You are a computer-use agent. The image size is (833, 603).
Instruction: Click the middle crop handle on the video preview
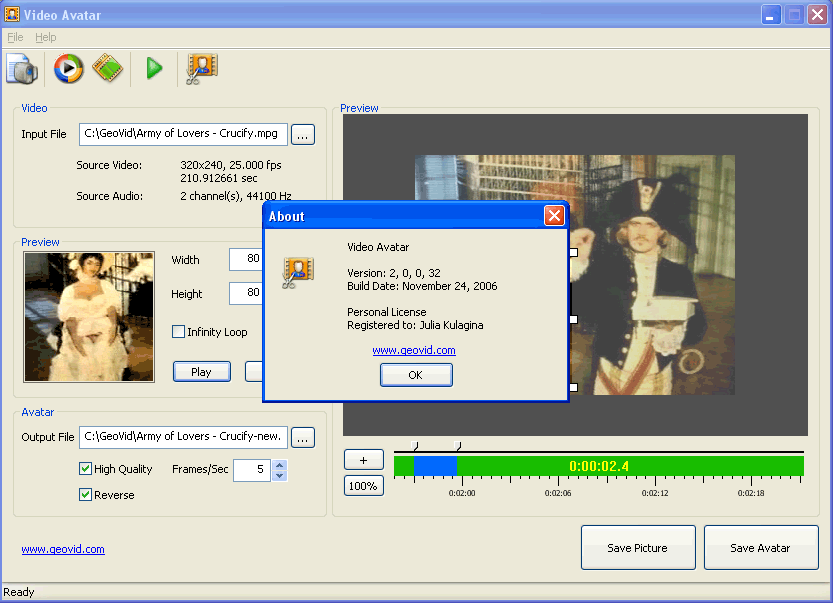(574, 319)
